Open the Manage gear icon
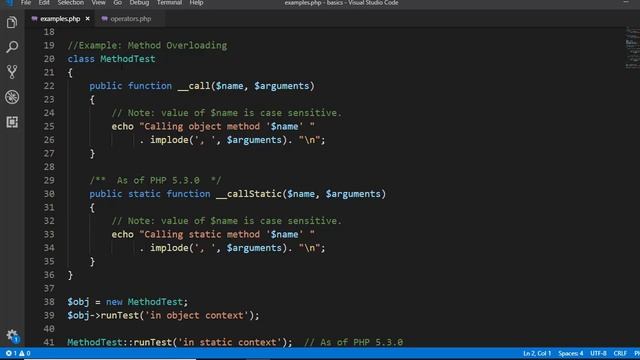This screenshot has height=360, width=640. 12,336
